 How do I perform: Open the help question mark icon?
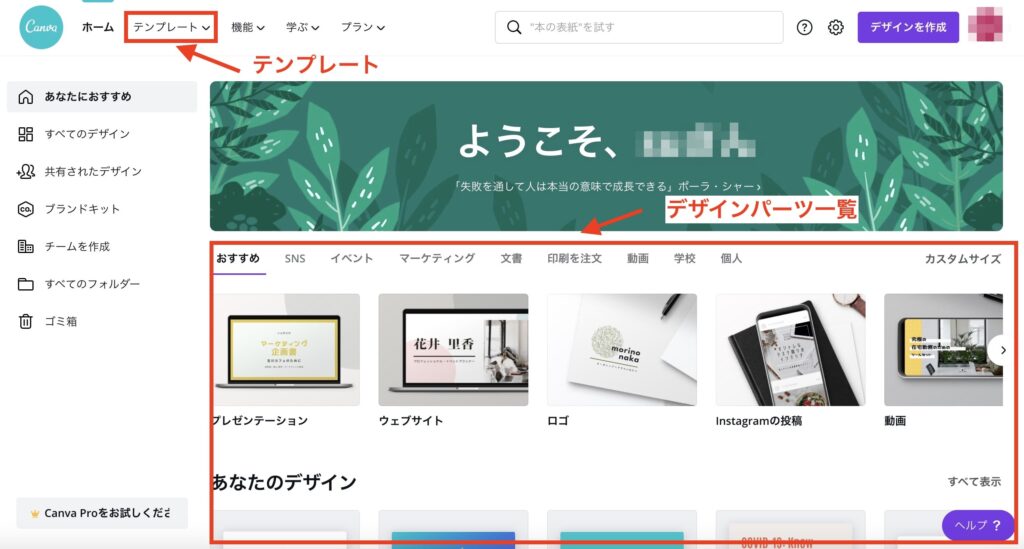pos(805,27)
